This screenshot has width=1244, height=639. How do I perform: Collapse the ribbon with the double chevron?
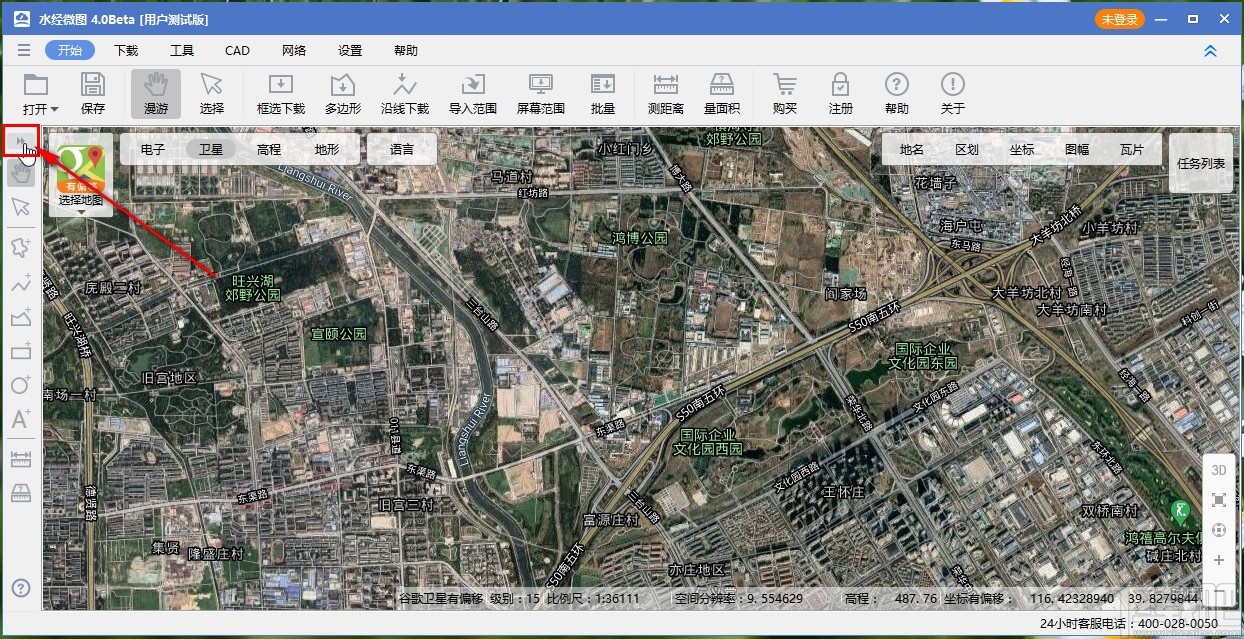pyautogui.click(x=1210, y=51)
